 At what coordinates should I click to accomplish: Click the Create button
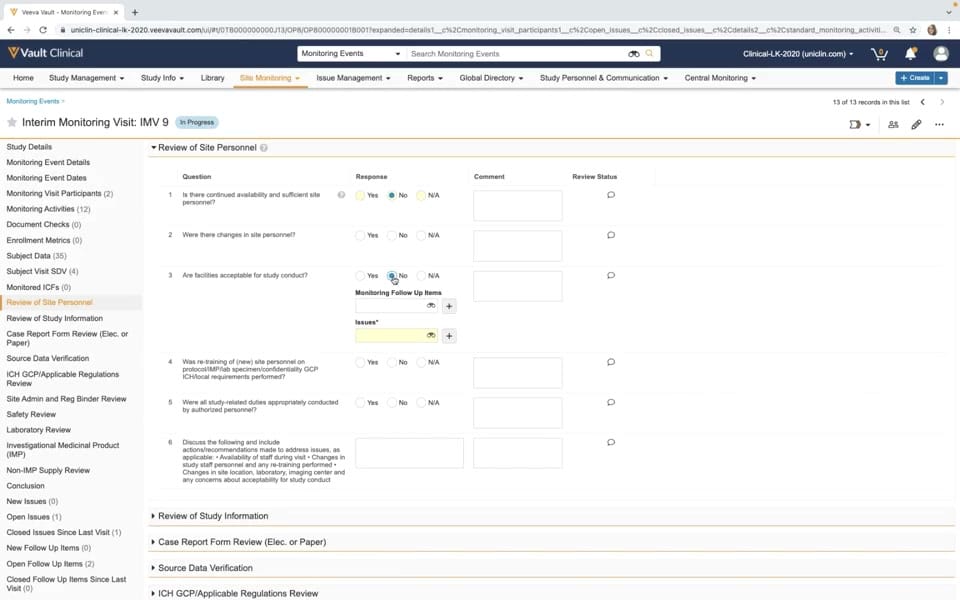coord(915,78)
